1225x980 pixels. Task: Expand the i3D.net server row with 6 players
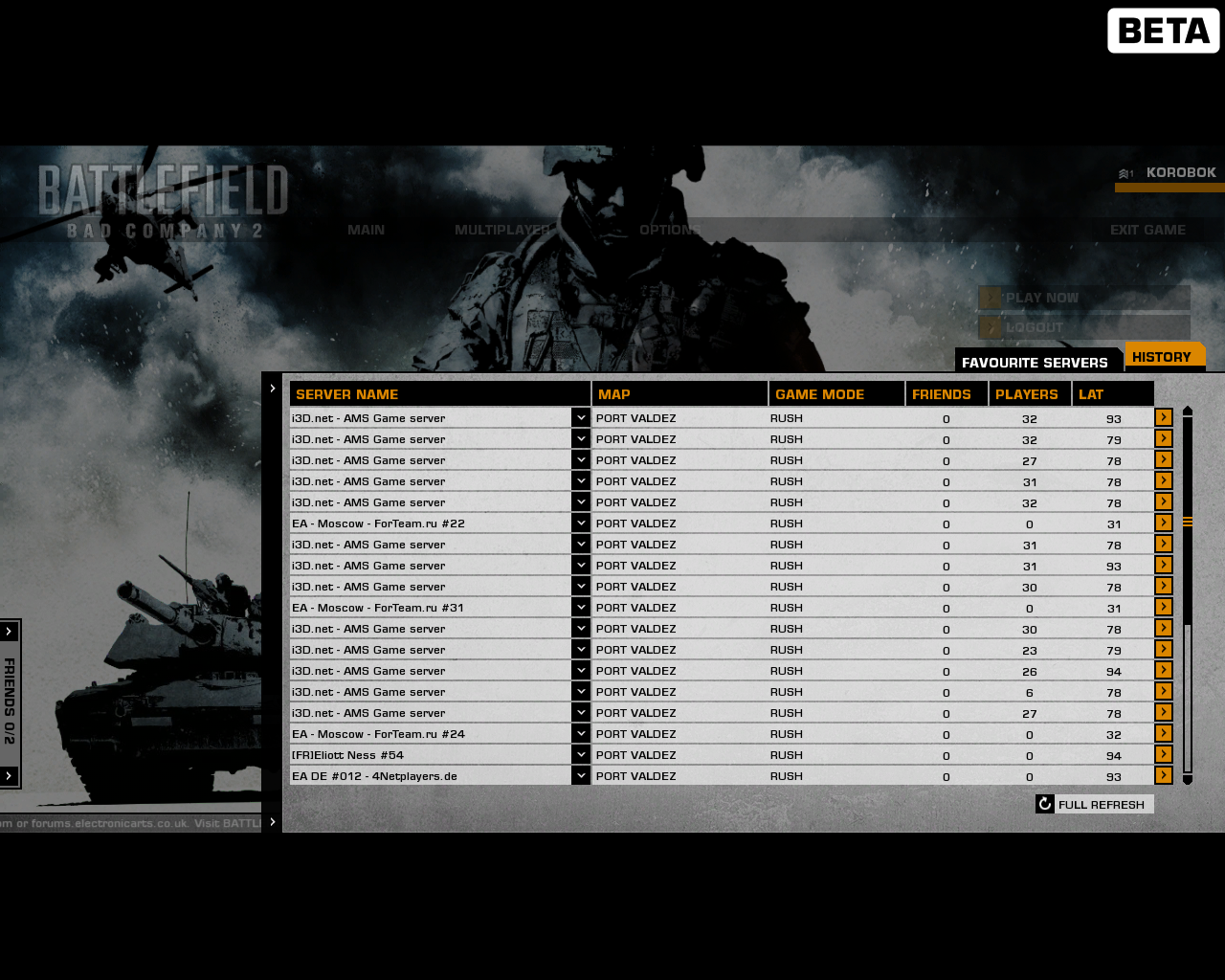click(x=581, y=691)
